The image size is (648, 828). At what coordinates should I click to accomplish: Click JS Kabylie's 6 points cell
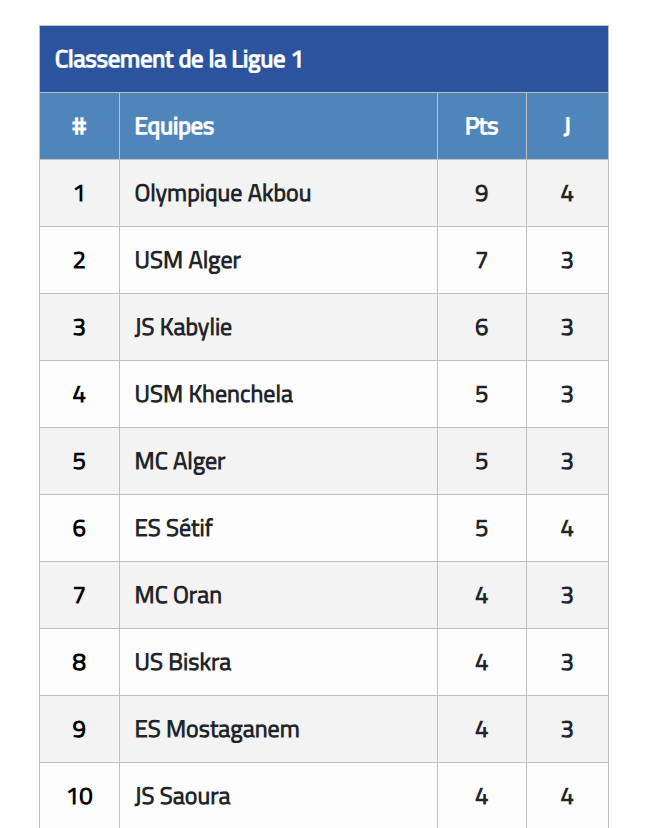(482, 327)
